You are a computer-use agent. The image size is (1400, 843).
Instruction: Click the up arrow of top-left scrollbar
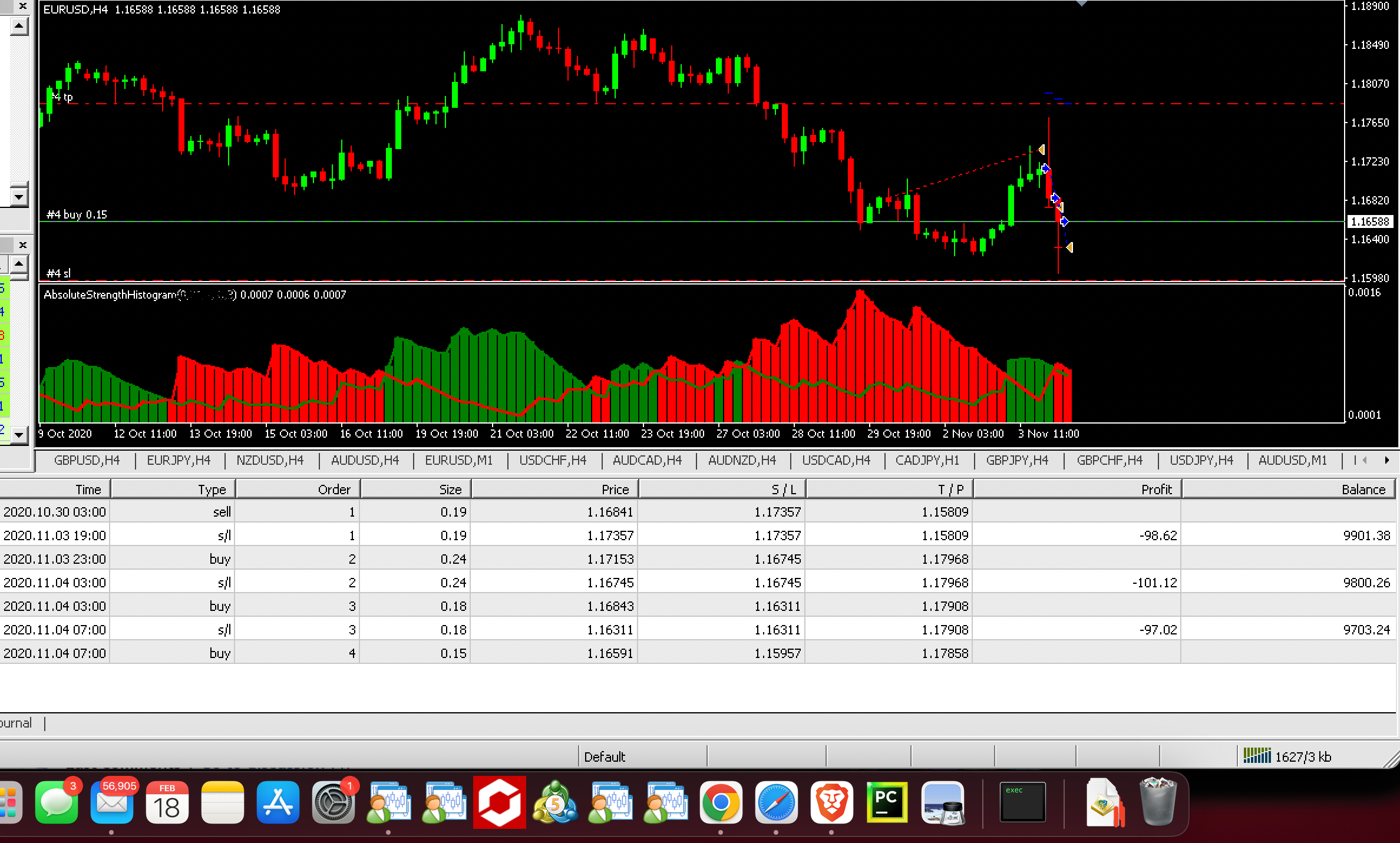(19, 26)
